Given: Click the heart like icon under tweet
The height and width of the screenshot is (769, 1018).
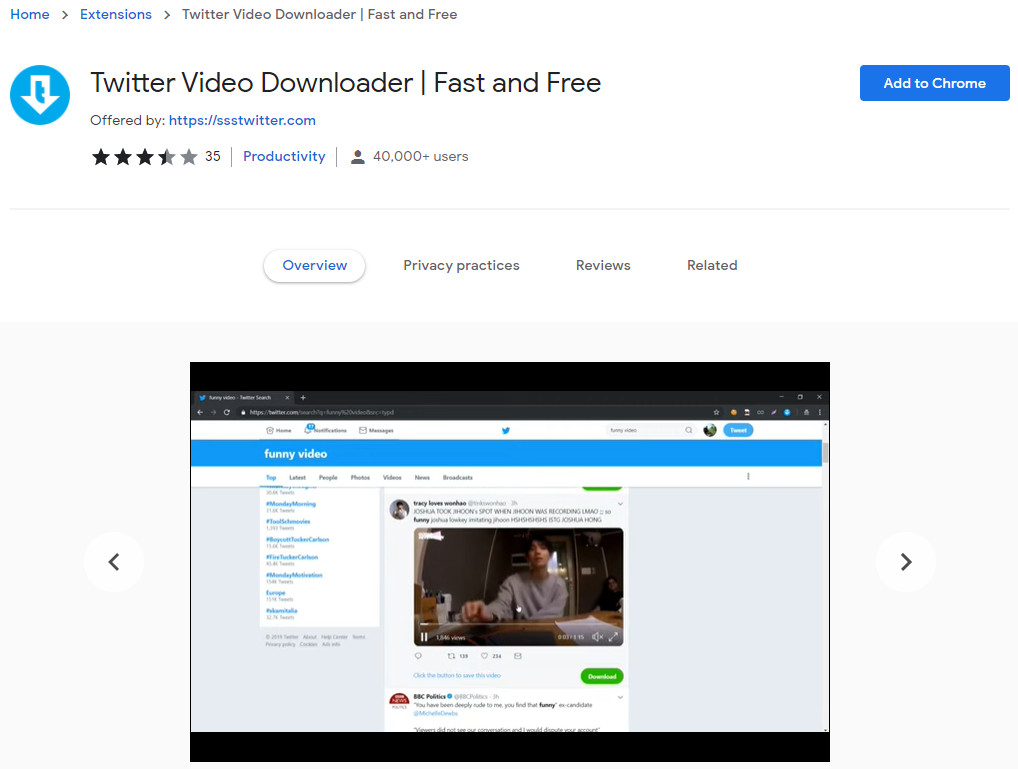Looking at the screenshot, I should (x=484, y=656).
